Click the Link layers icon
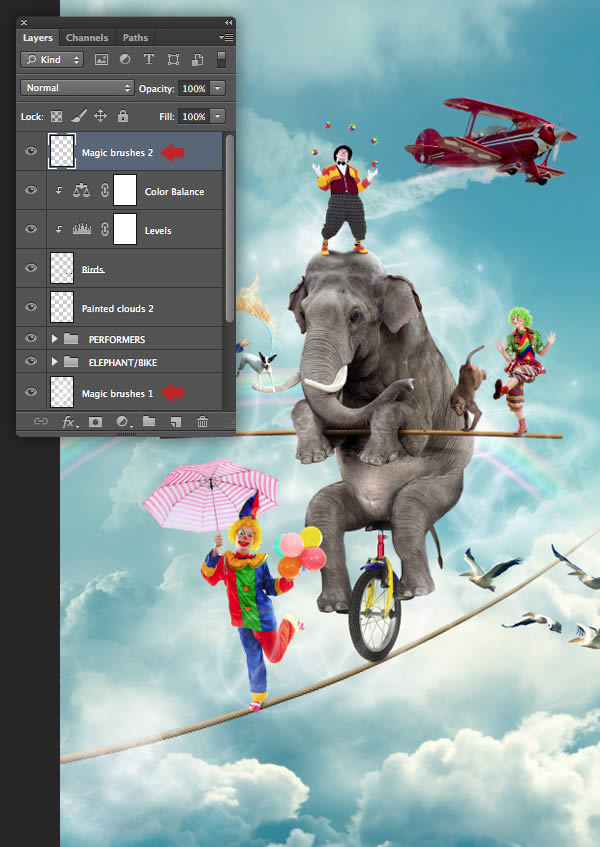600x847 pixels. point(41,421)
